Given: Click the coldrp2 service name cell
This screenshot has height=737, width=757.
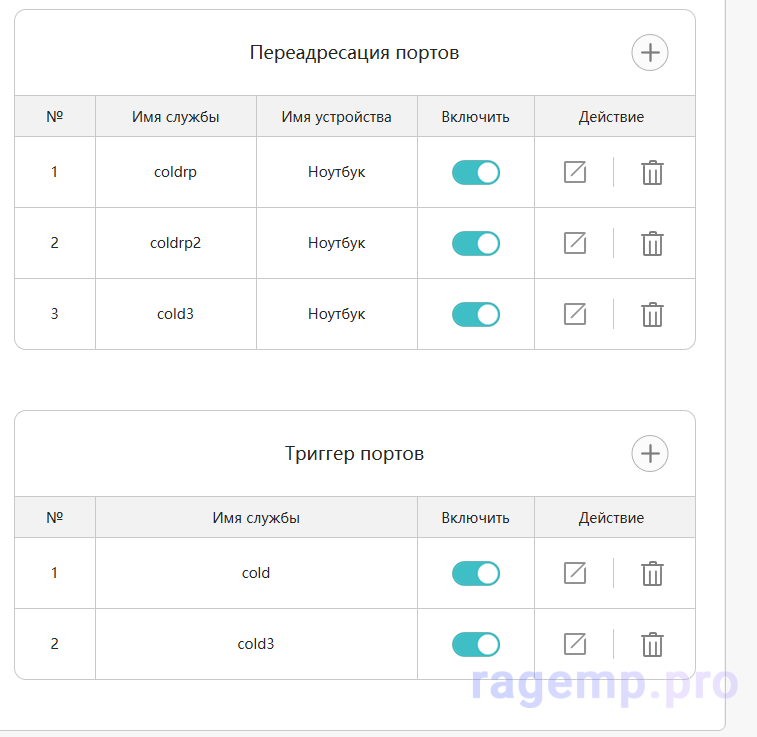Looking at the screenshot, I should (176, 243).
